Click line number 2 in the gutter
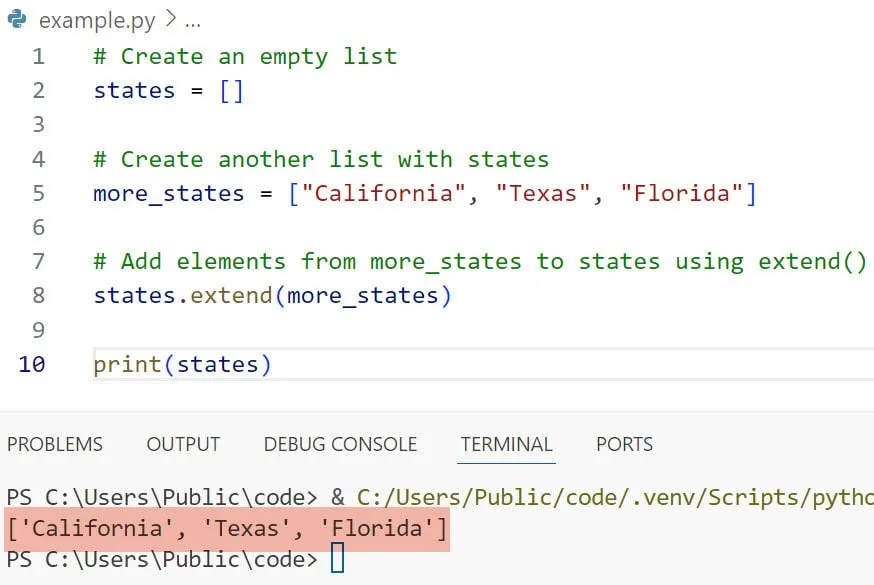874x585 pixels. point(38,90)
